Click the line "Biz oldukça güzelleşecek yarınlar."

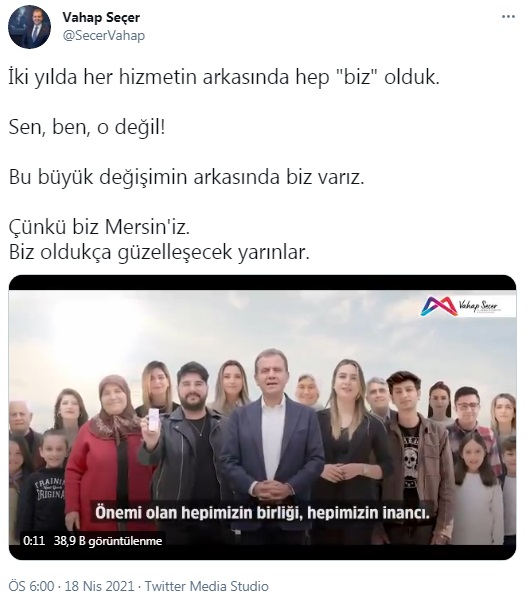159,252
